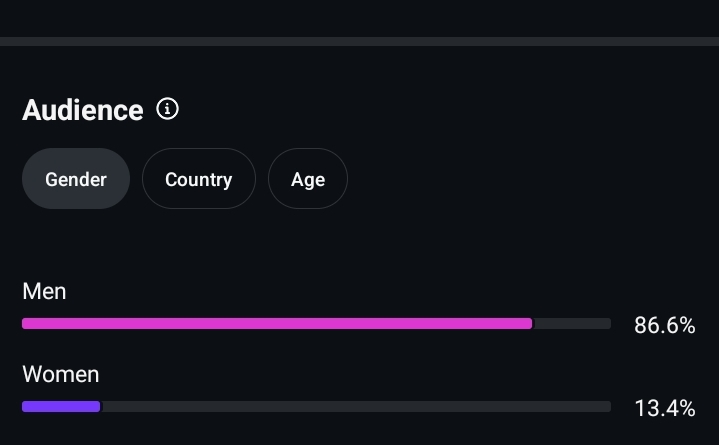Click the Women label

coord(61,375)
